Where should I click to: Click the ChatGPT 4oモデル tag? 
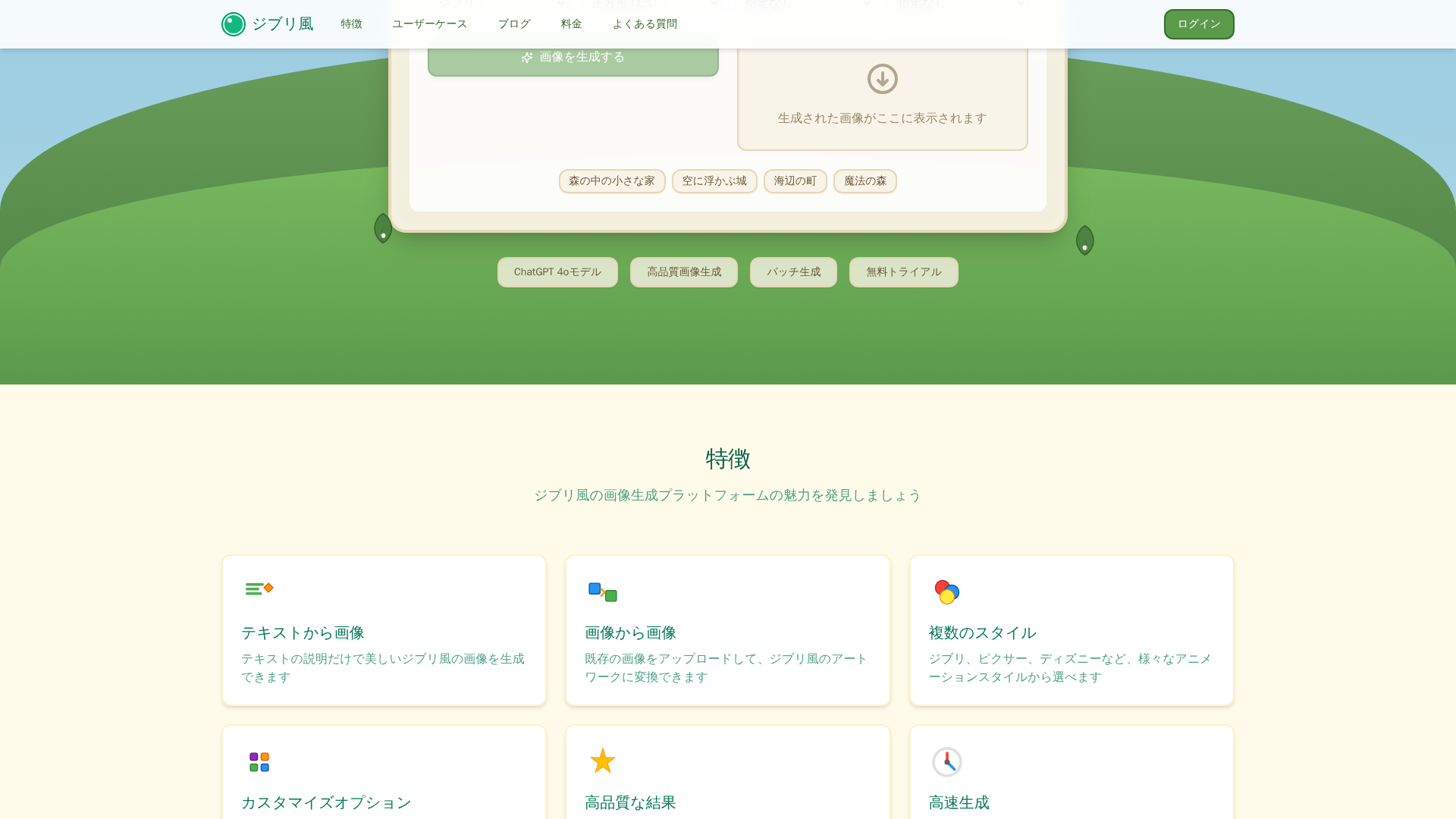coord(557,272)
